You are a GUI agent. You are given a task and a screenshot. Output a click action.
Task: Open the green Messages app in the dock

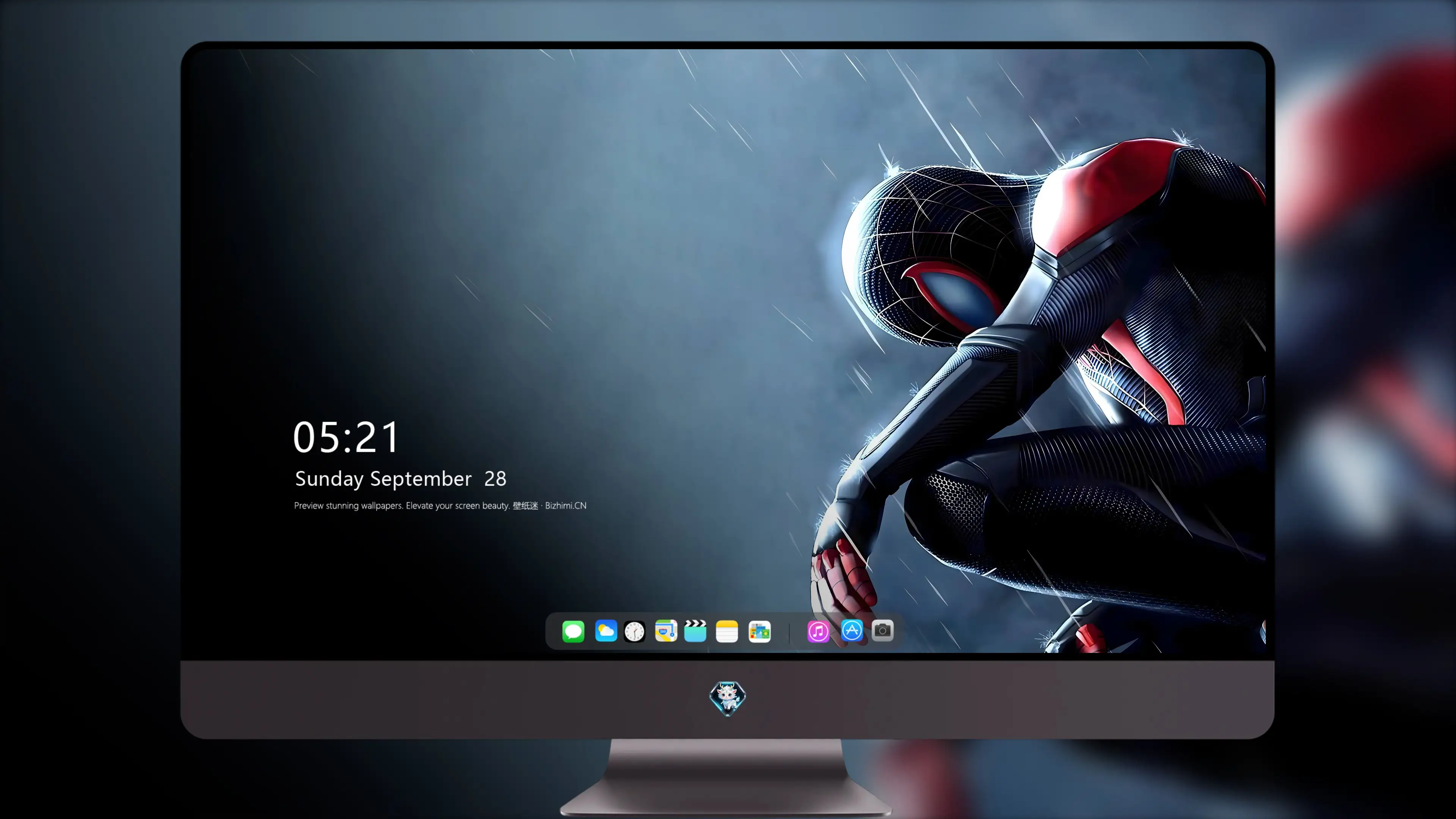click(x=573, y=631)
